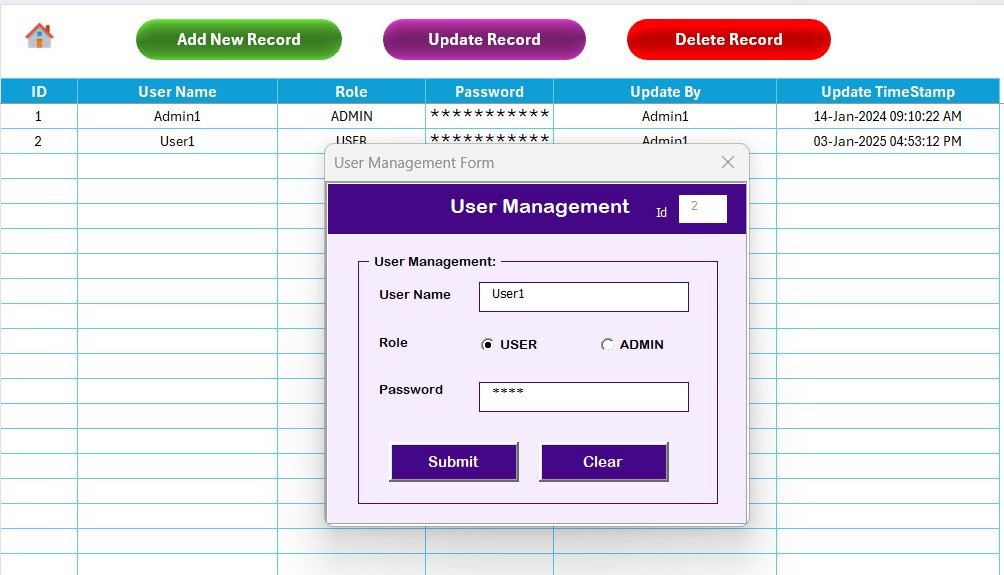Select the User1 user name cell in table
The image size is (1004, 575).
point(177,142)
